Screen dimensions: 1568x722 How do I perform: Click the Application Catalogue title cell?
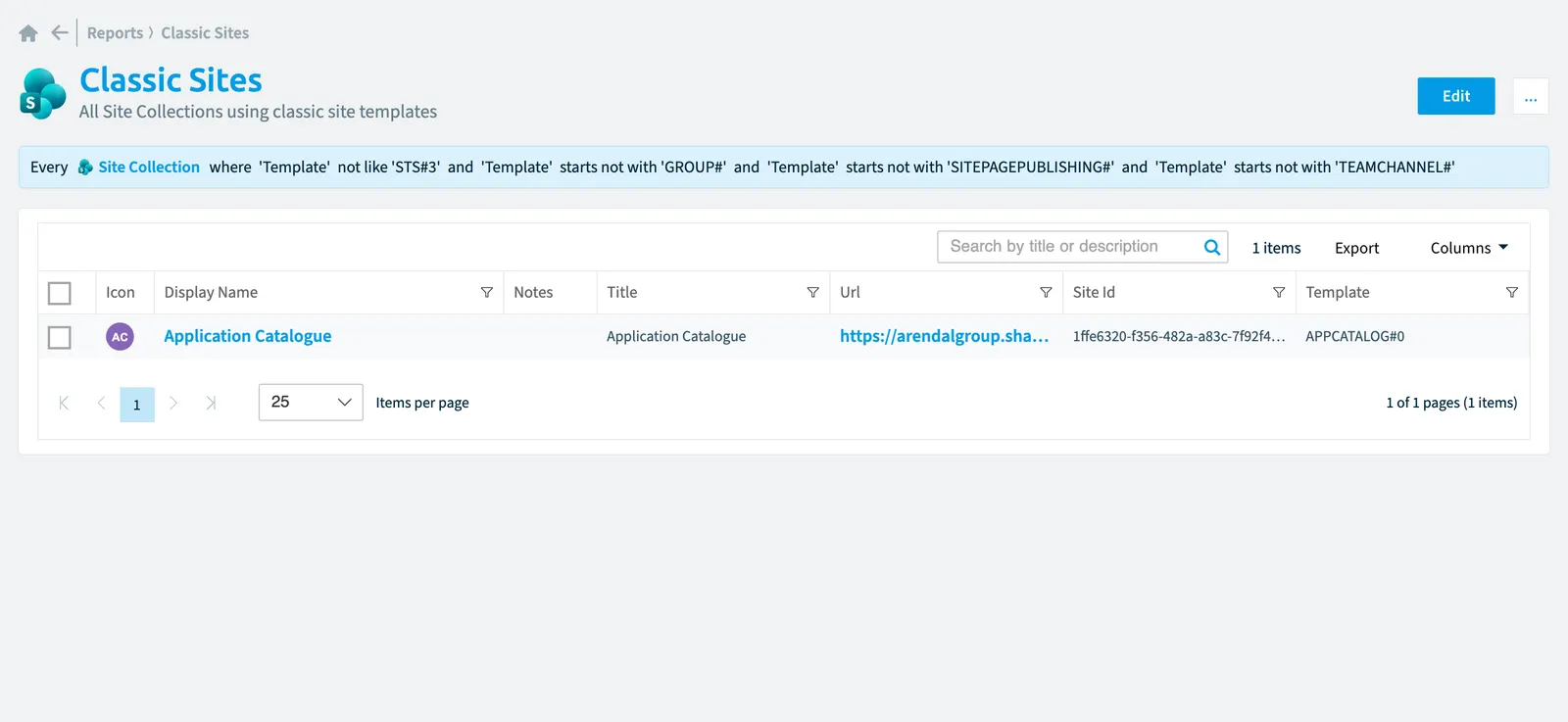pos(676,336)
